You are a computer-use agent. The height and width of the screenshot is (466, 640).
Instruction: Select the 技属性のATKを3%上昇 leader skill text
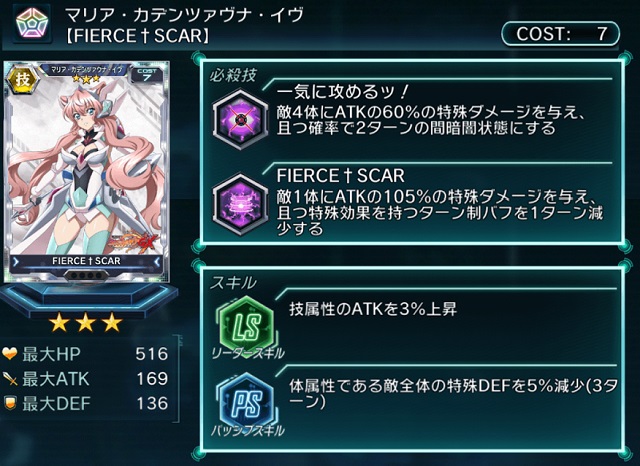point(373,309)
